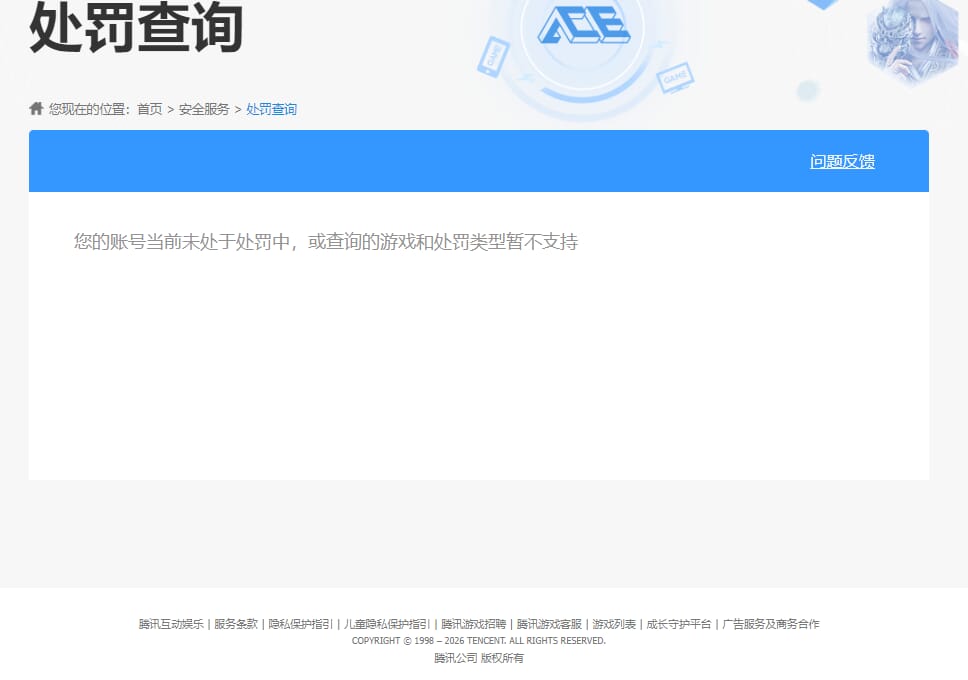This screenshot has height=680, width=968.
Task: Contact 腾讯游戏客服 customer service
Action: (548, 623)
